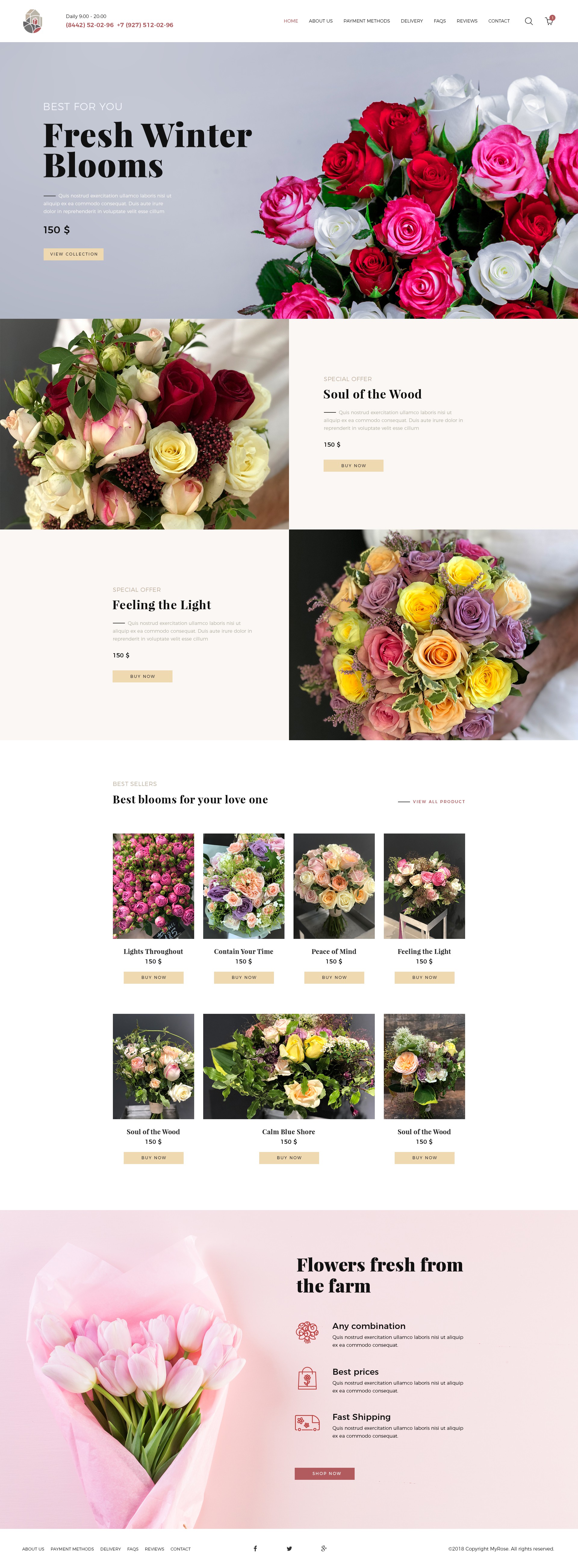Click the Google Plus footer icon
The image size is (578, 1568).
pos(324,1548)
